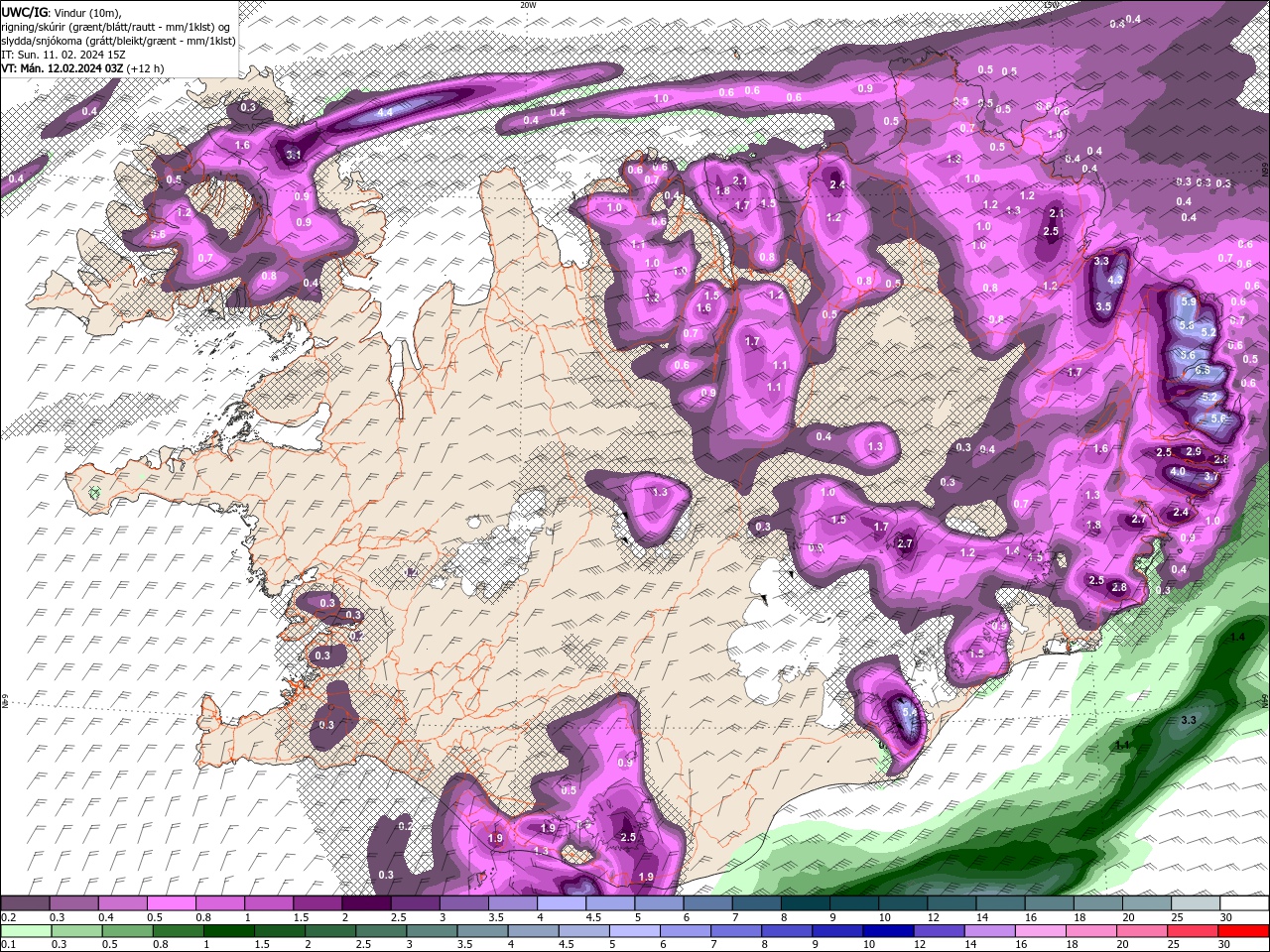The width and height of the screenshot is (1270, 952).
Task: Click the 1.4 value in green rain area
Action: pos(1237,637)
